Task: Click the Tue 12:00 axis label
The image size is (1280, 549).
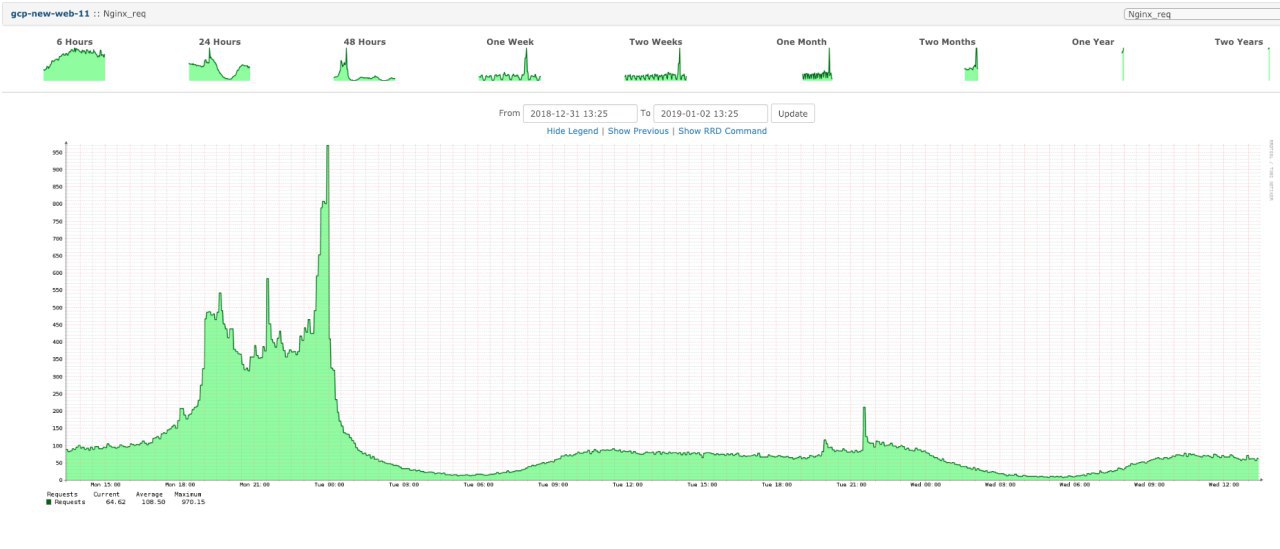Action: [x=627, y=485]
